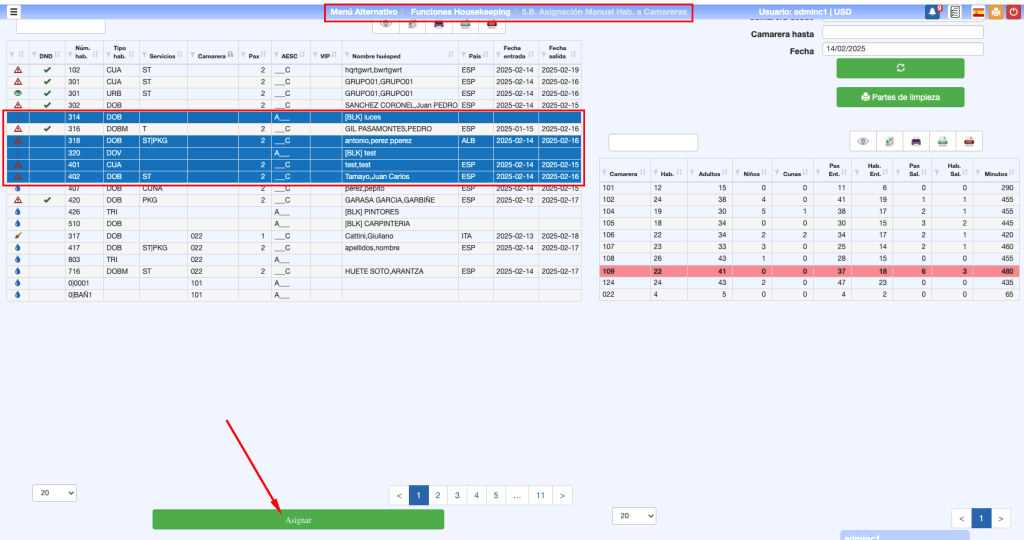Open left table page size dropdown
The image size is (1024, 540).
click(55, 493)
